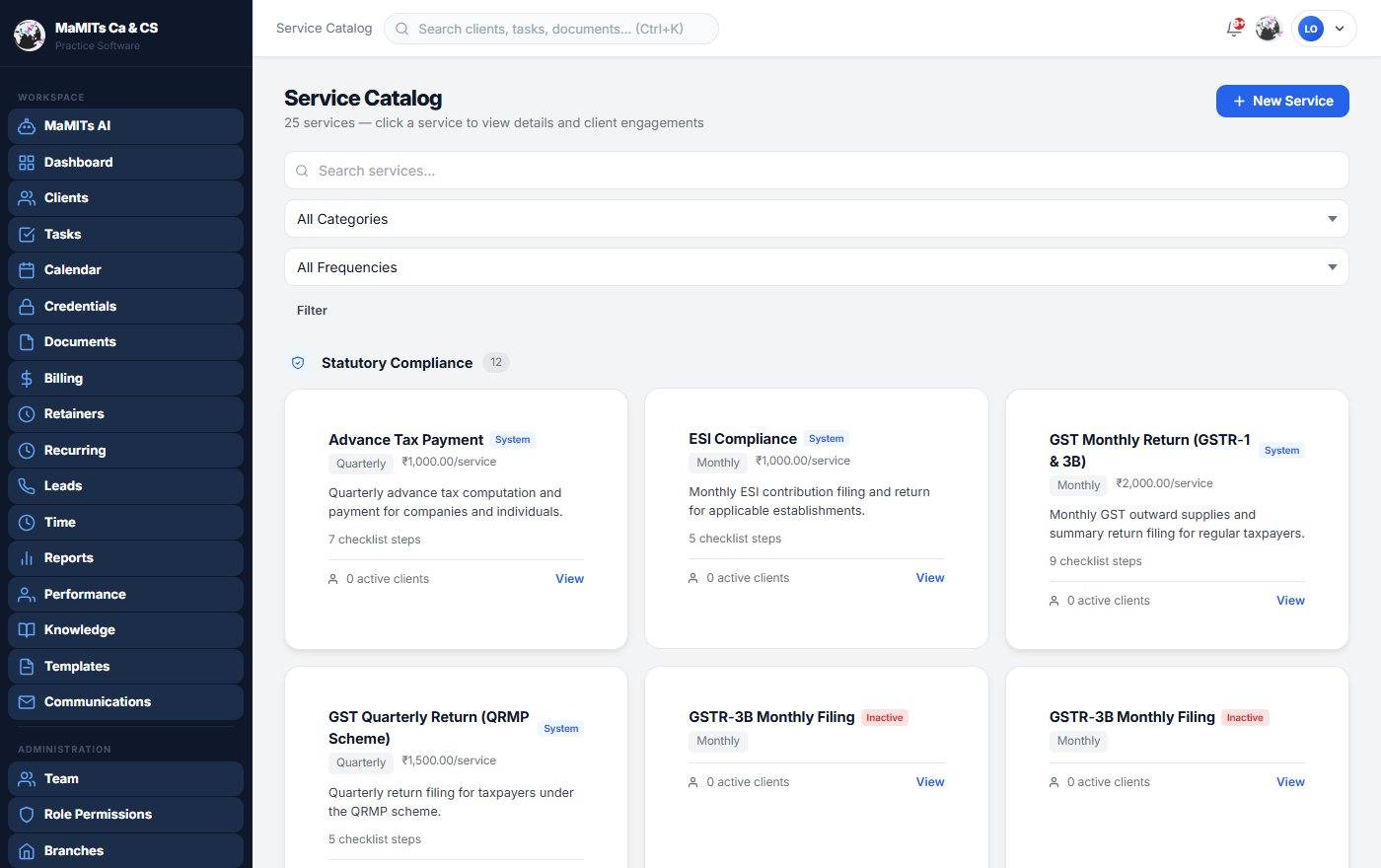This screenshot has height=868, width=1381.
Task: Click the Team people icon
Action: coord(27,778)
